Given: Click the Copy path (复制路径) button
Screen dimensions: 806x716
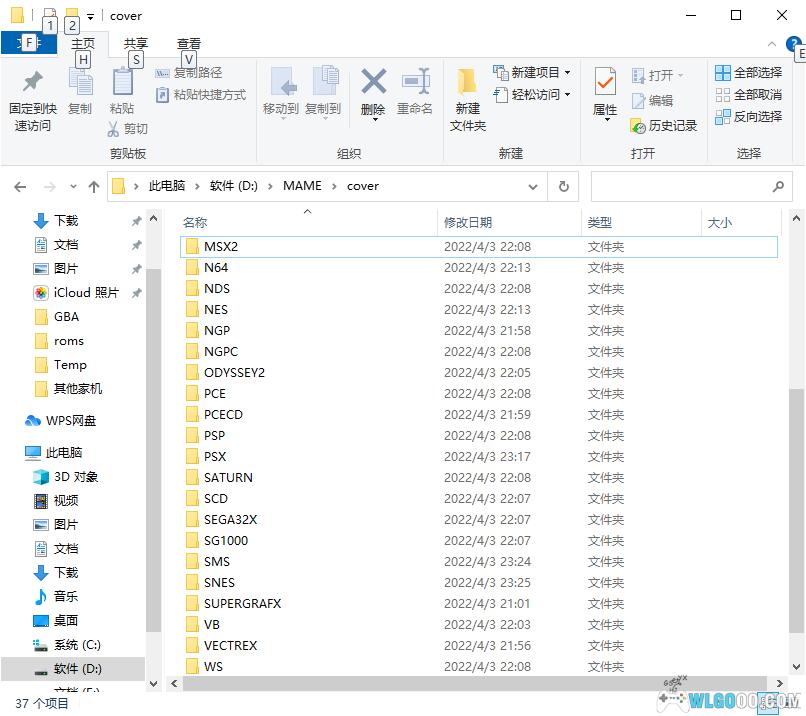Looking at the screenshot, I should [x=190, y=73].
